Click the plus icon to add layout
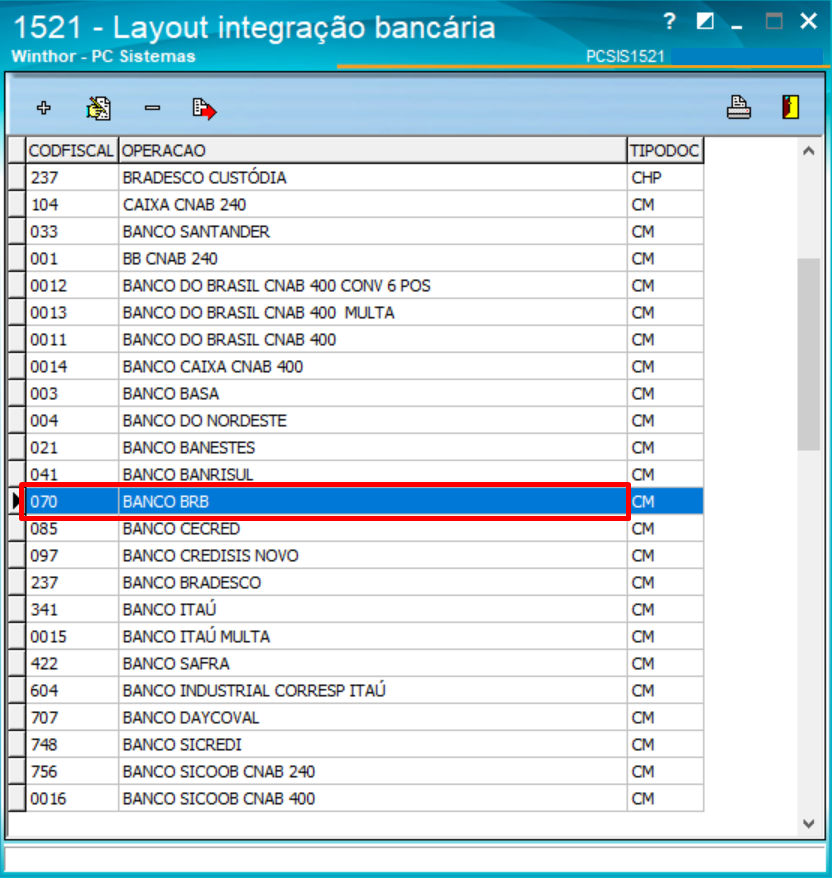832x880 pixels. pyautogui.click(x=43, y=107)
